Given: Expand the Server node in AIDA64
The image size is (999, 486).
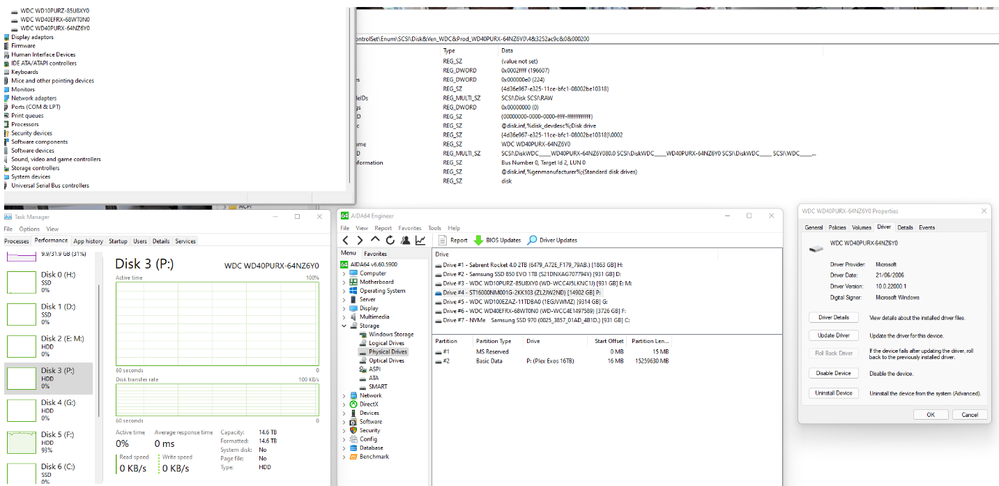Looking at the screenshot, I should point(344,299).
